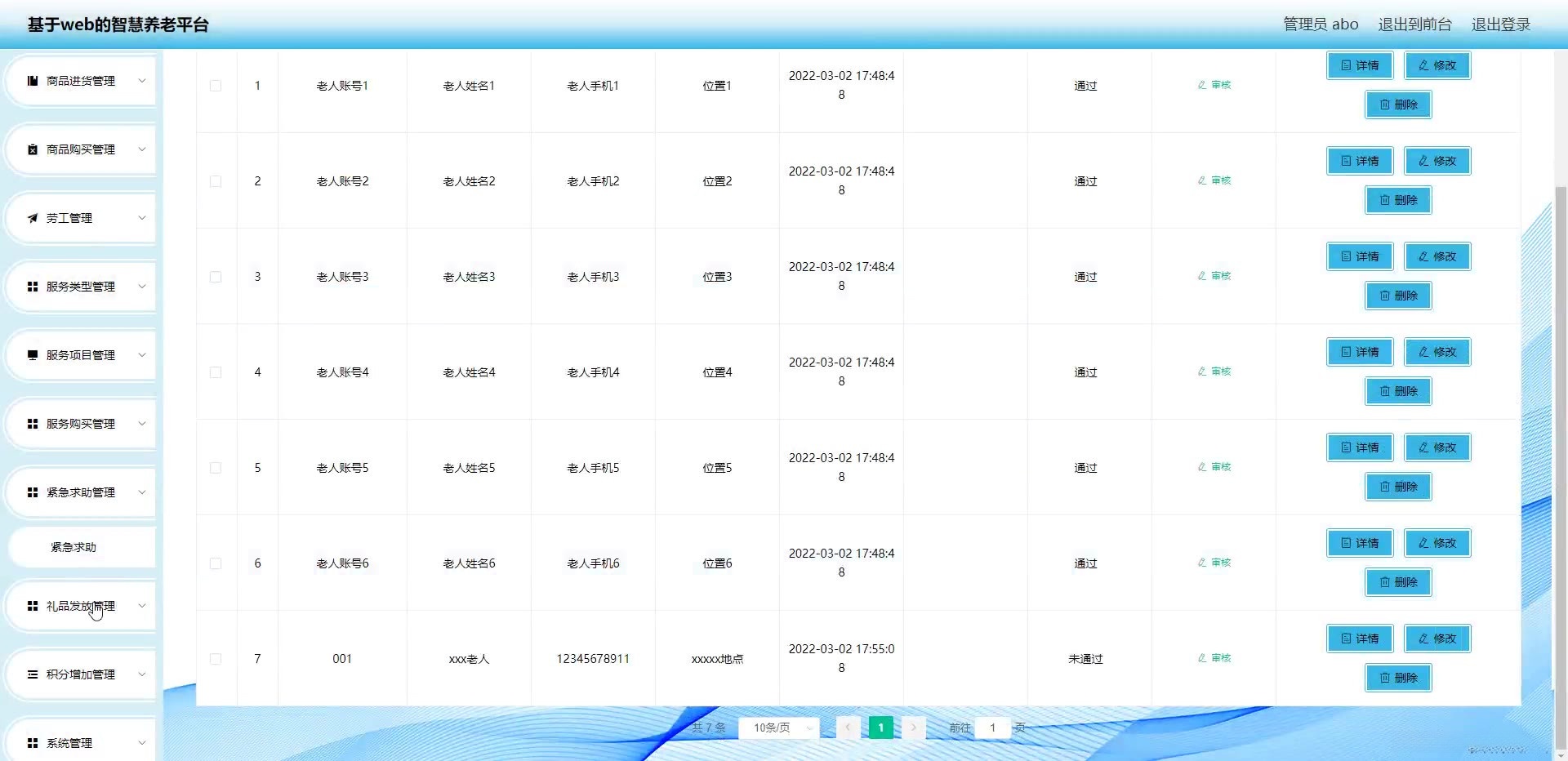Click the 修改 pencil icon for 老人账号3
Image resolution: width=1568 pixels, height=761 pixels.
click(1423, 256)
